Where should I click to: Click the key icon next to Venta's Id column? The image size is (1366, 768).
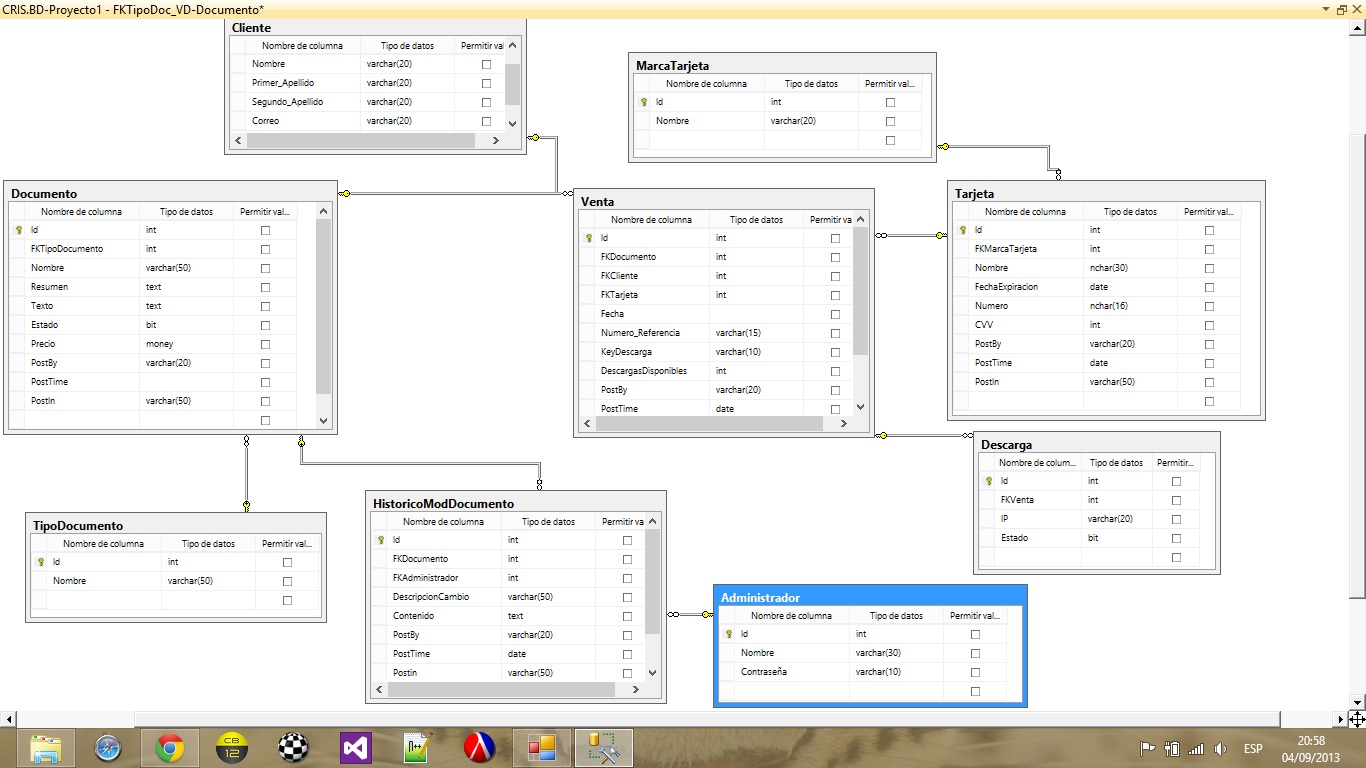point(590,238)
